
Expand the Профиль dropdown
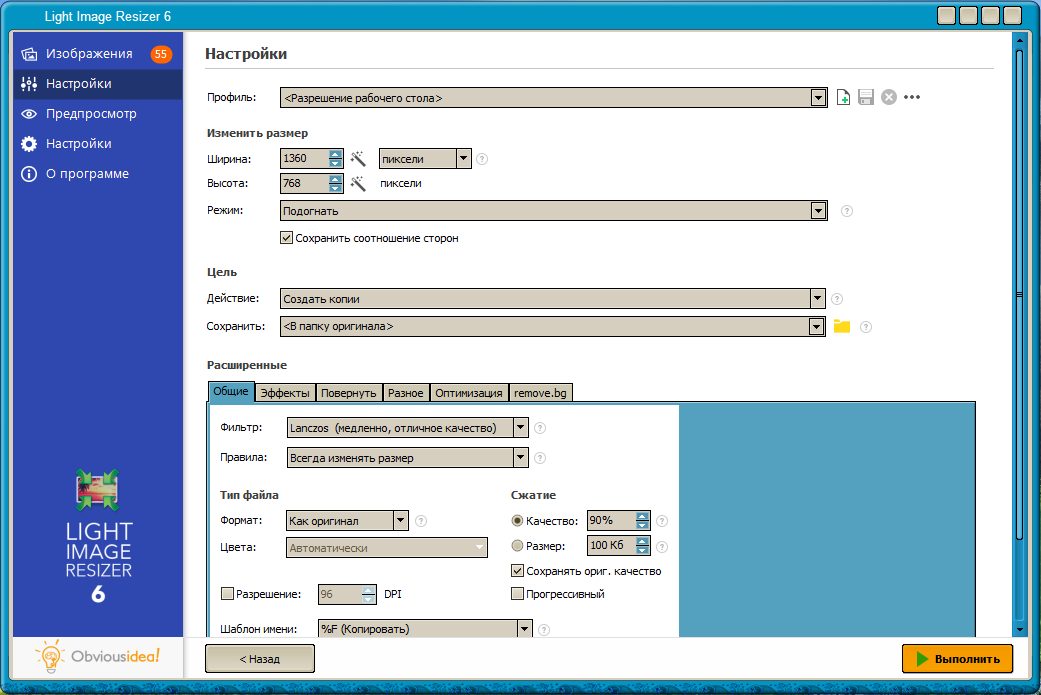pyautogui.click(x=818, y=98)
